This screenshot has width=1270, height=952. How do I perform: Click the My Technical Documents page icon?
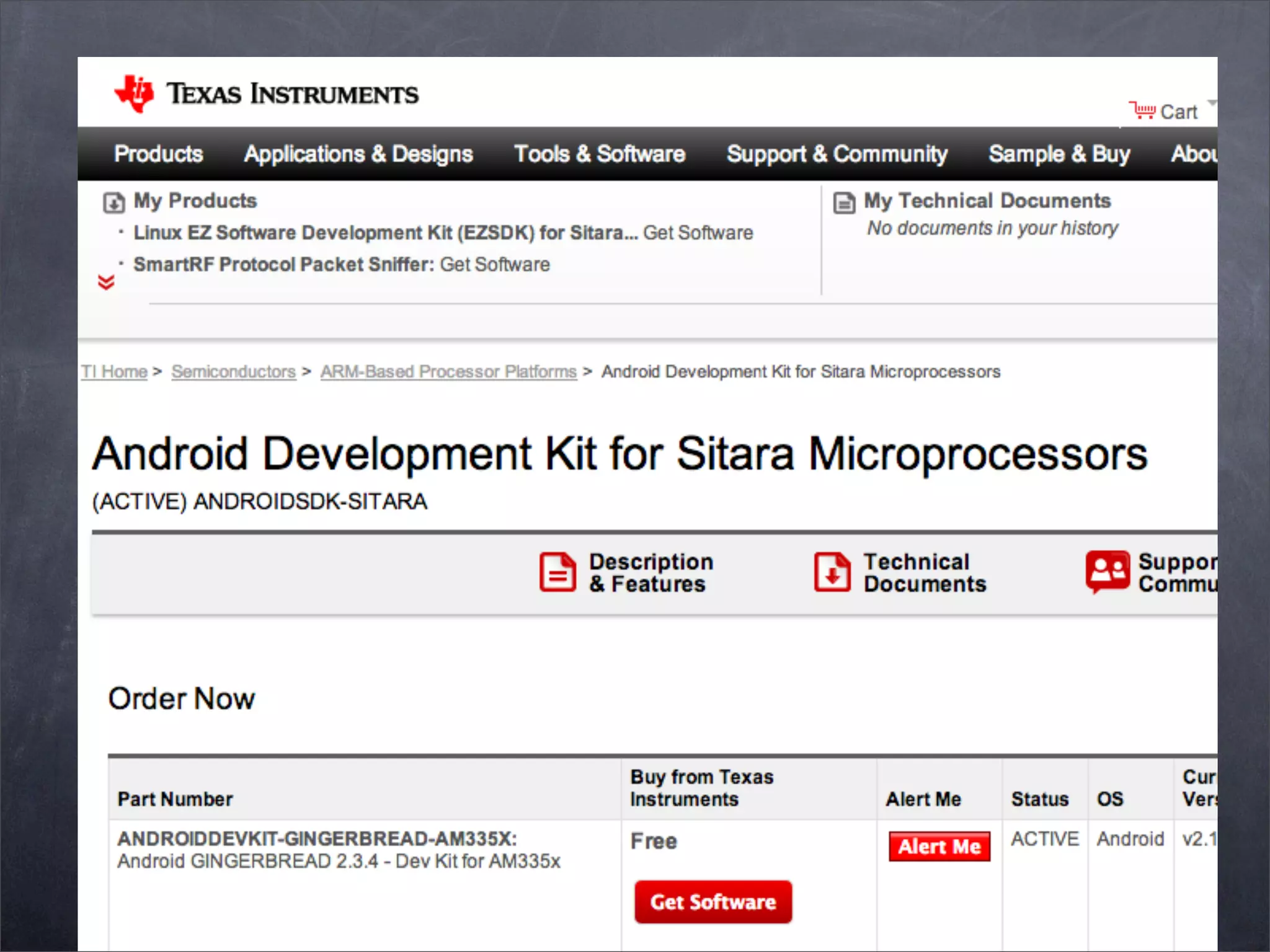844,203
